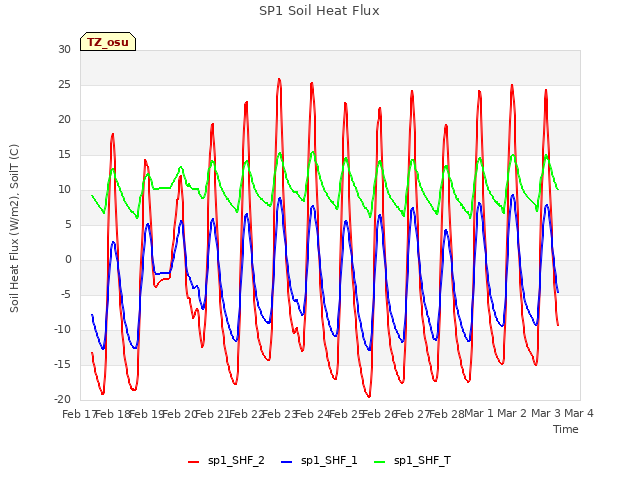Click the chart title SP1 Soil Heat Flux
Image resolution: width=640 pixels, height=480 pixels.
coord(319,11)
